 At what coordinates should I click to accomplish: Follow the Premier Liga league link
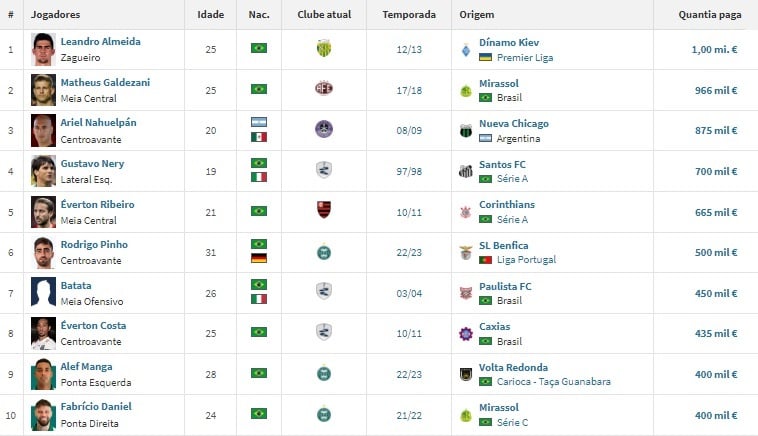click(x=525, y=58)
